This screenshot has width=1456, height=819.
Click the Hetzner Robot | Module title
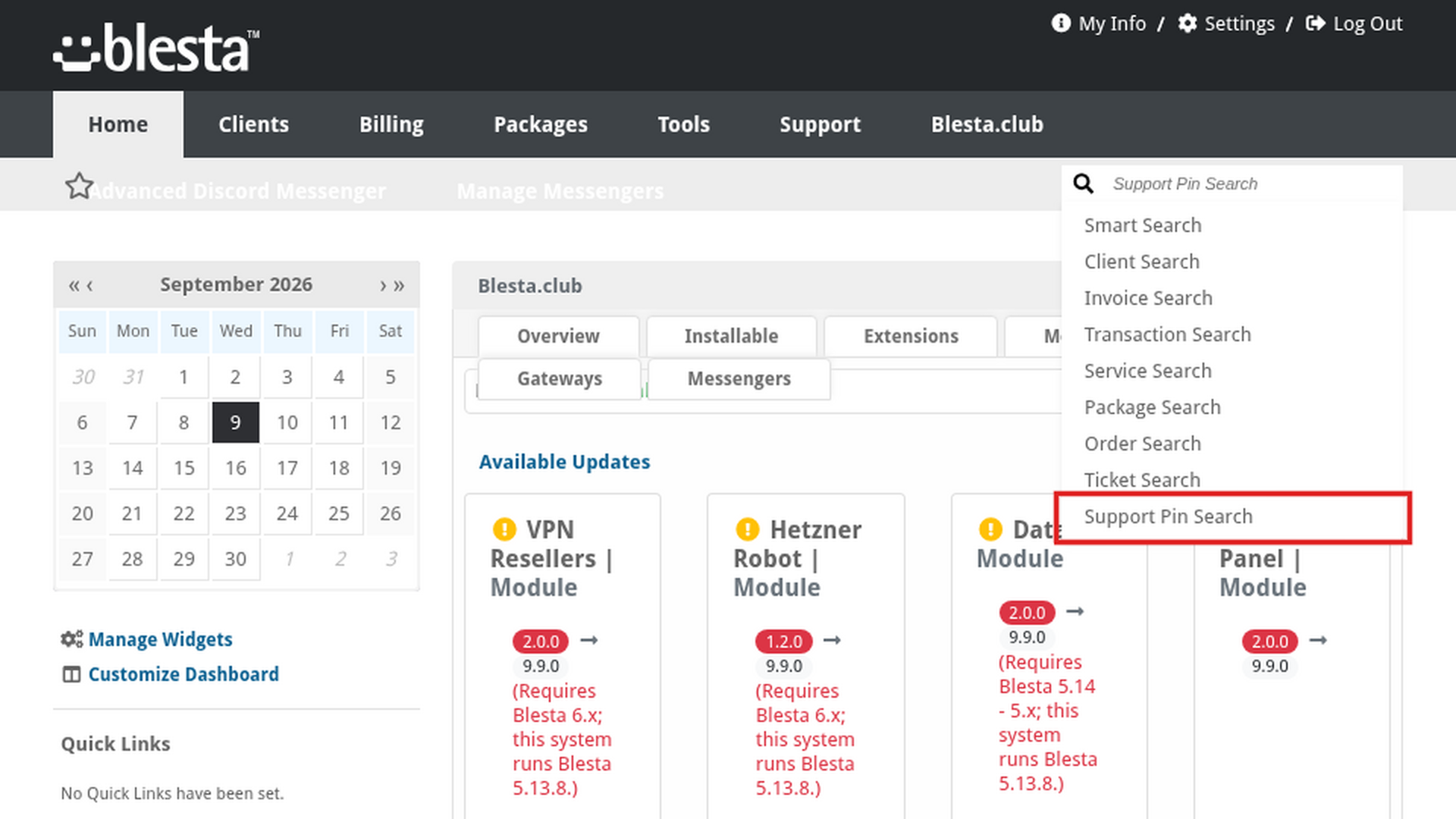pos(797,558)
